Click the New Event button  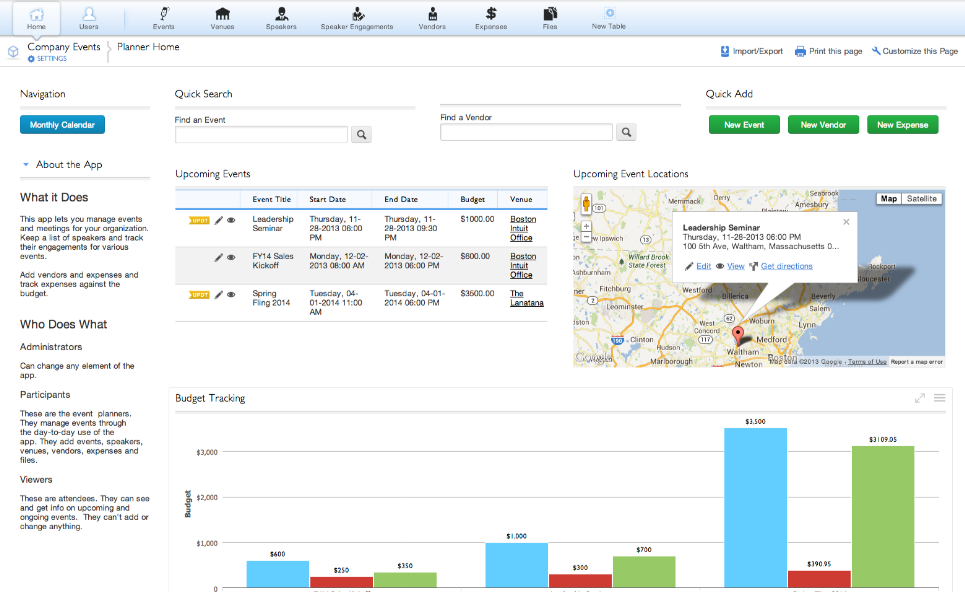coord(744,124)
